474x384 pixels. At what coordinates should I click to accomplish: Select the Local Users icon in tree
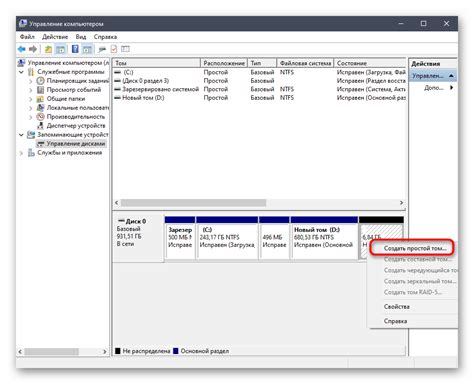40,108
